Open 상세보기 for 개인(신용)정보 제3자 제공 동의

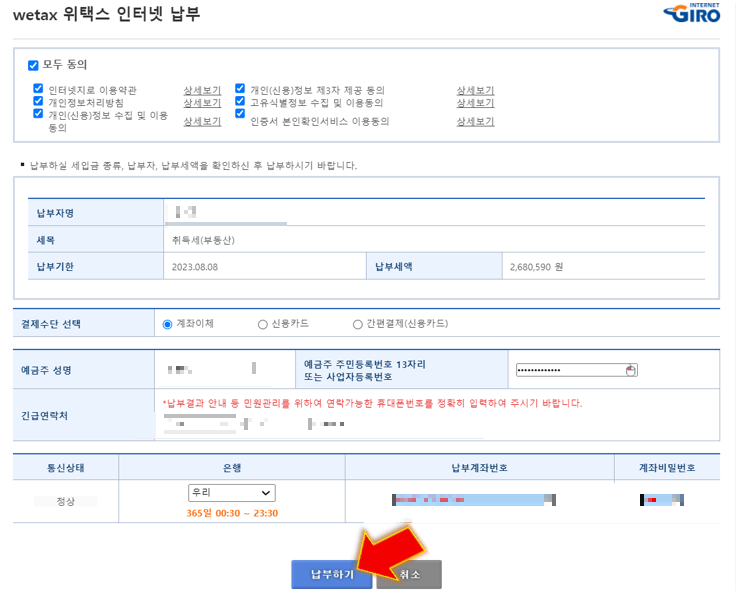pyautogui.click(x=475, y=90)
